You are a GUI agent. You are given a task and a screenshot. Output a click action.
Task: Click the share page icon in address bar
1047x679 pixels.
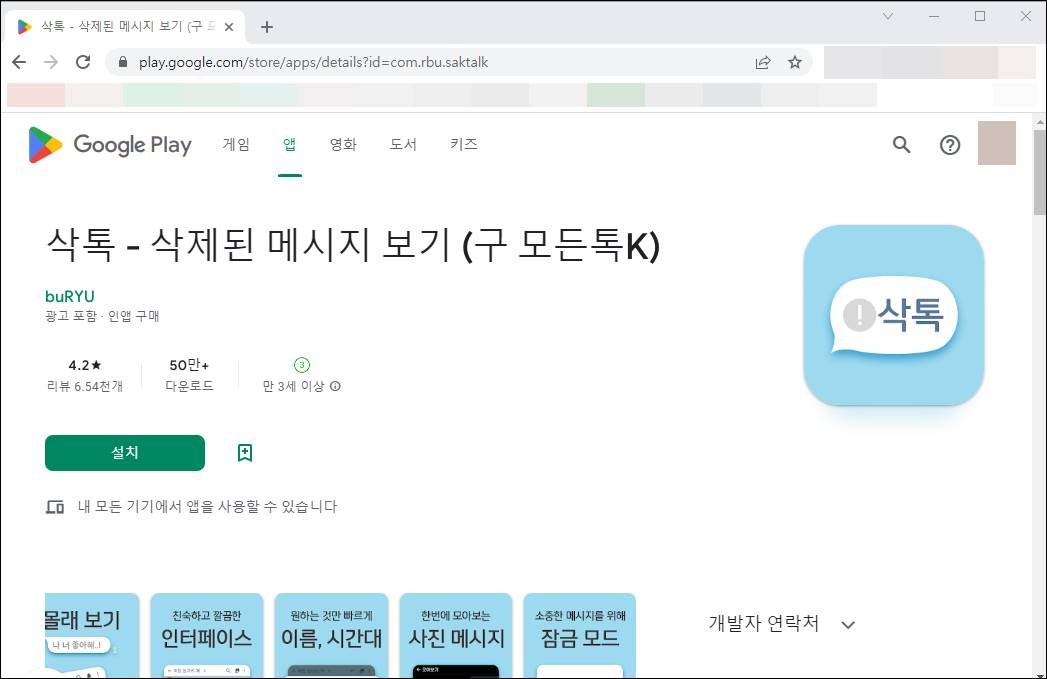(763, 62)
